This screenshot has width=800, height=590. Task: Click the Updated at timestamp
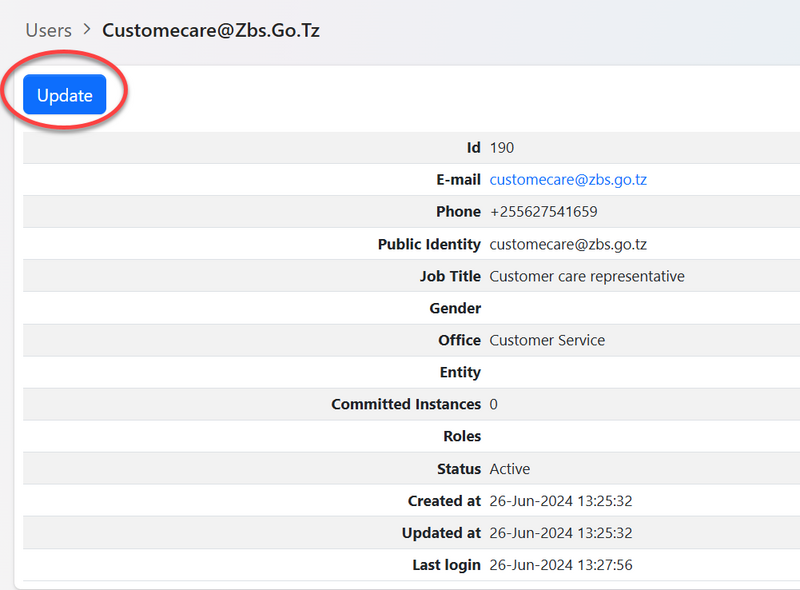coord(560,533)
